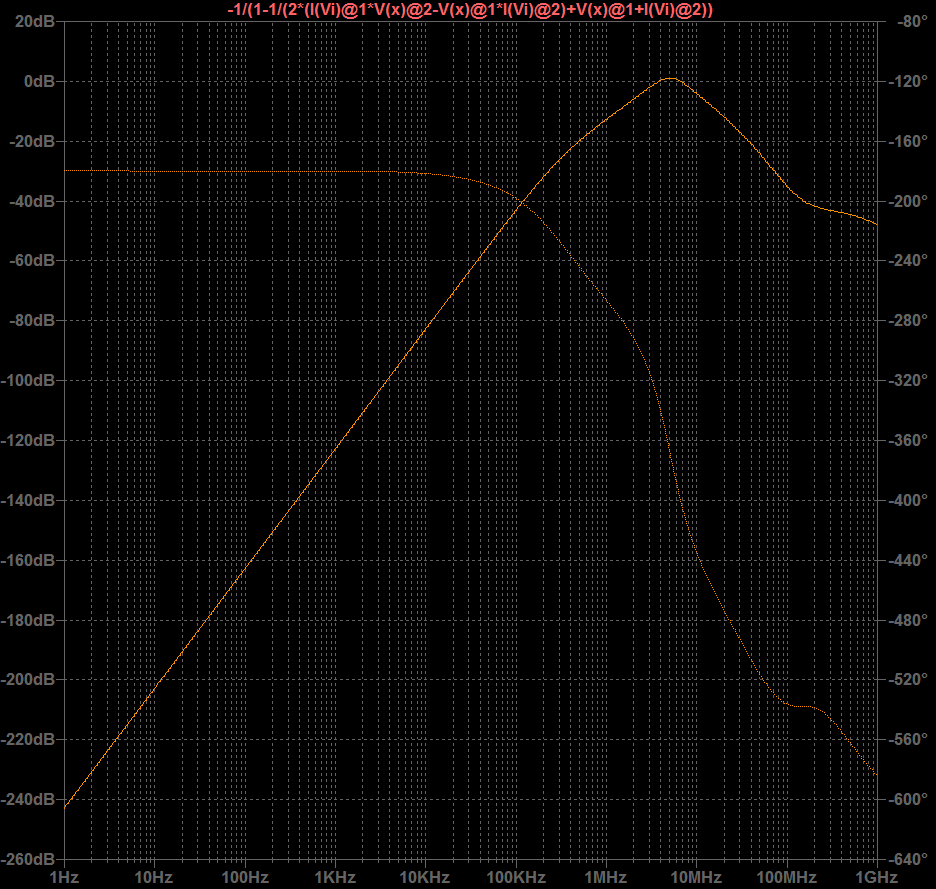Click where magnitude and phase traces cross
This screenshot has height=889, width=936.
pos(522,203)
